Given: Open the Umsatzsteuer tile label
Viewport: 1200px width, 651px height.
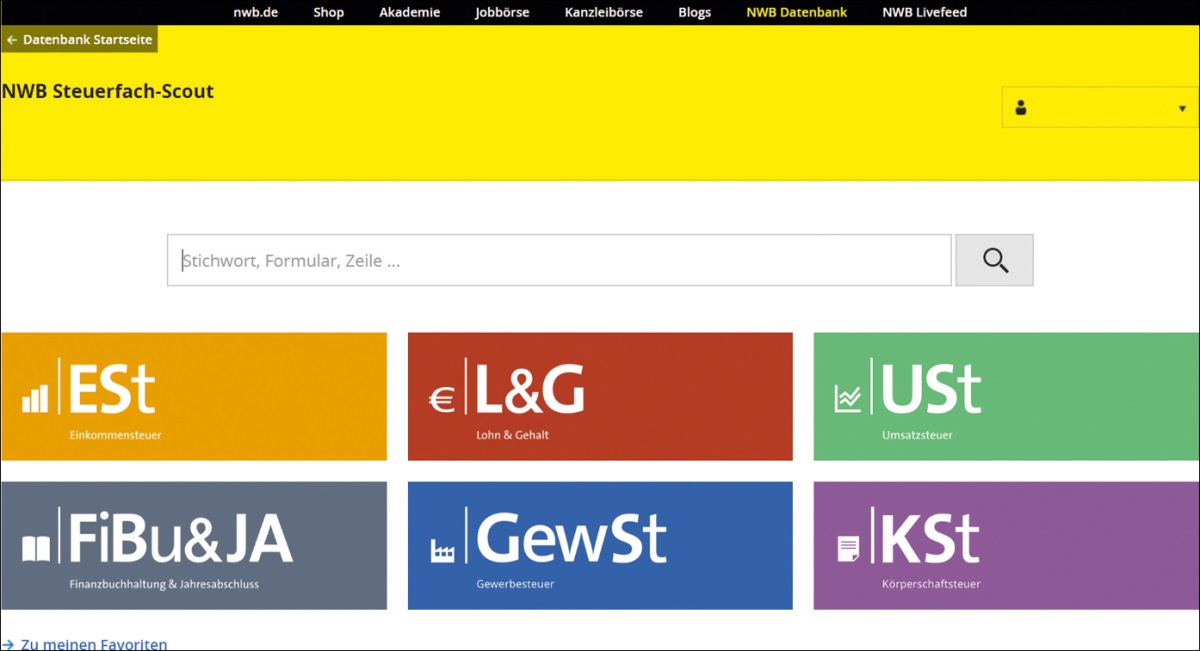Looking at the screenshot, I should point(917,435).
